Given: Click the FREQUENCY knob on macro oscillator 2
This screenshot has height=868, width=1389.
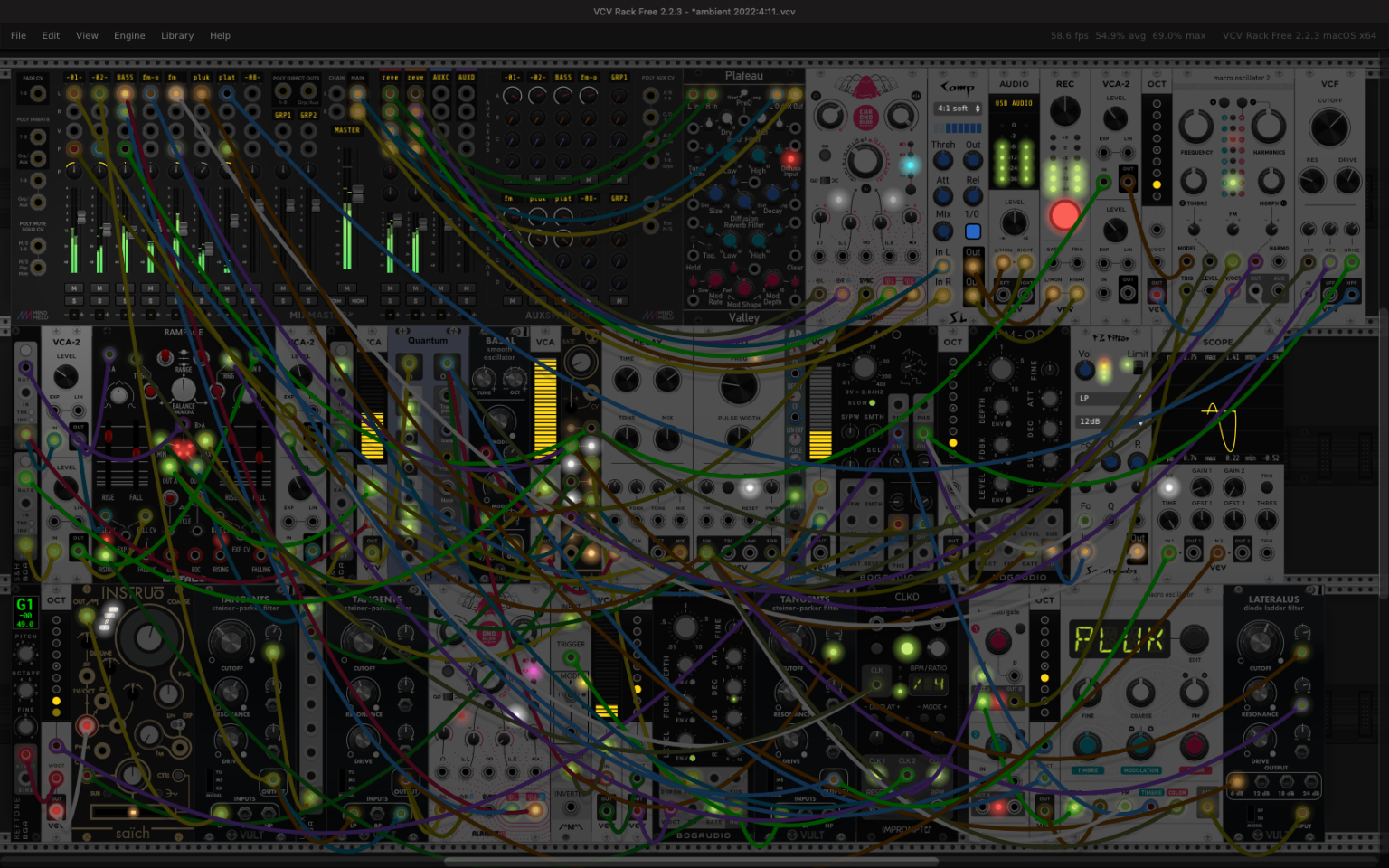Looking at the screenshot, I should pos(1195,127).
